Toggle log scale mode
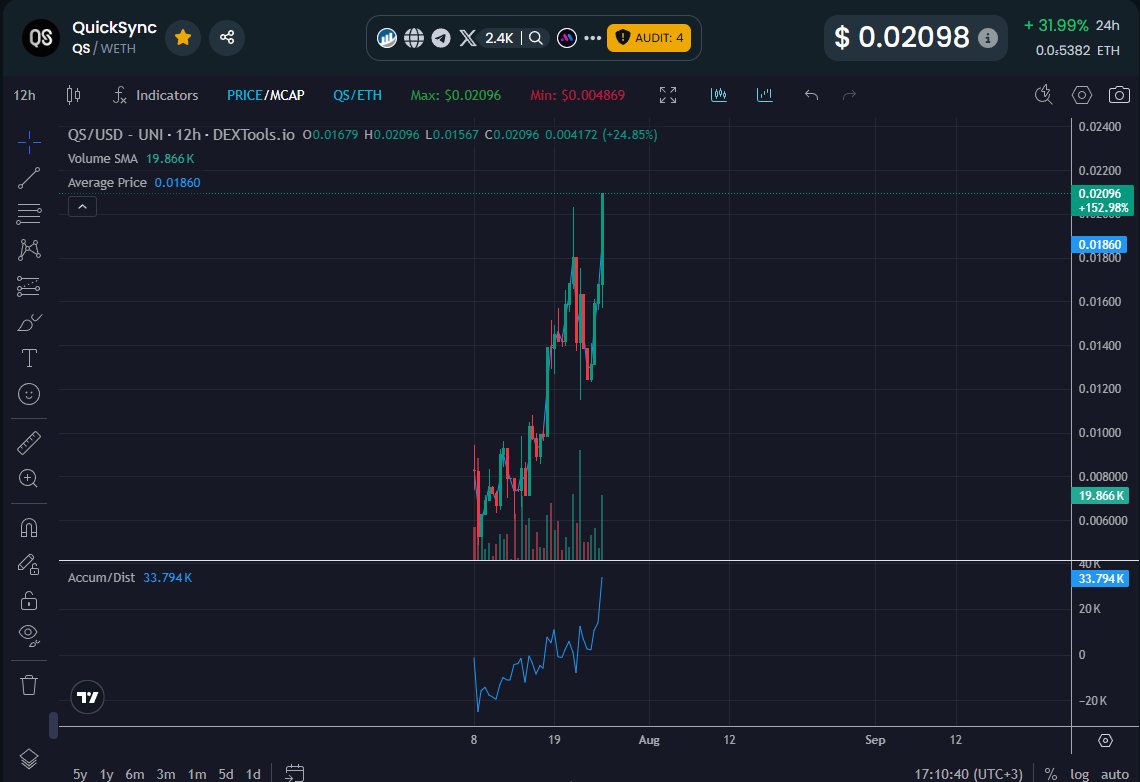The image size is (1140, 782). (x=1080, y=774)
